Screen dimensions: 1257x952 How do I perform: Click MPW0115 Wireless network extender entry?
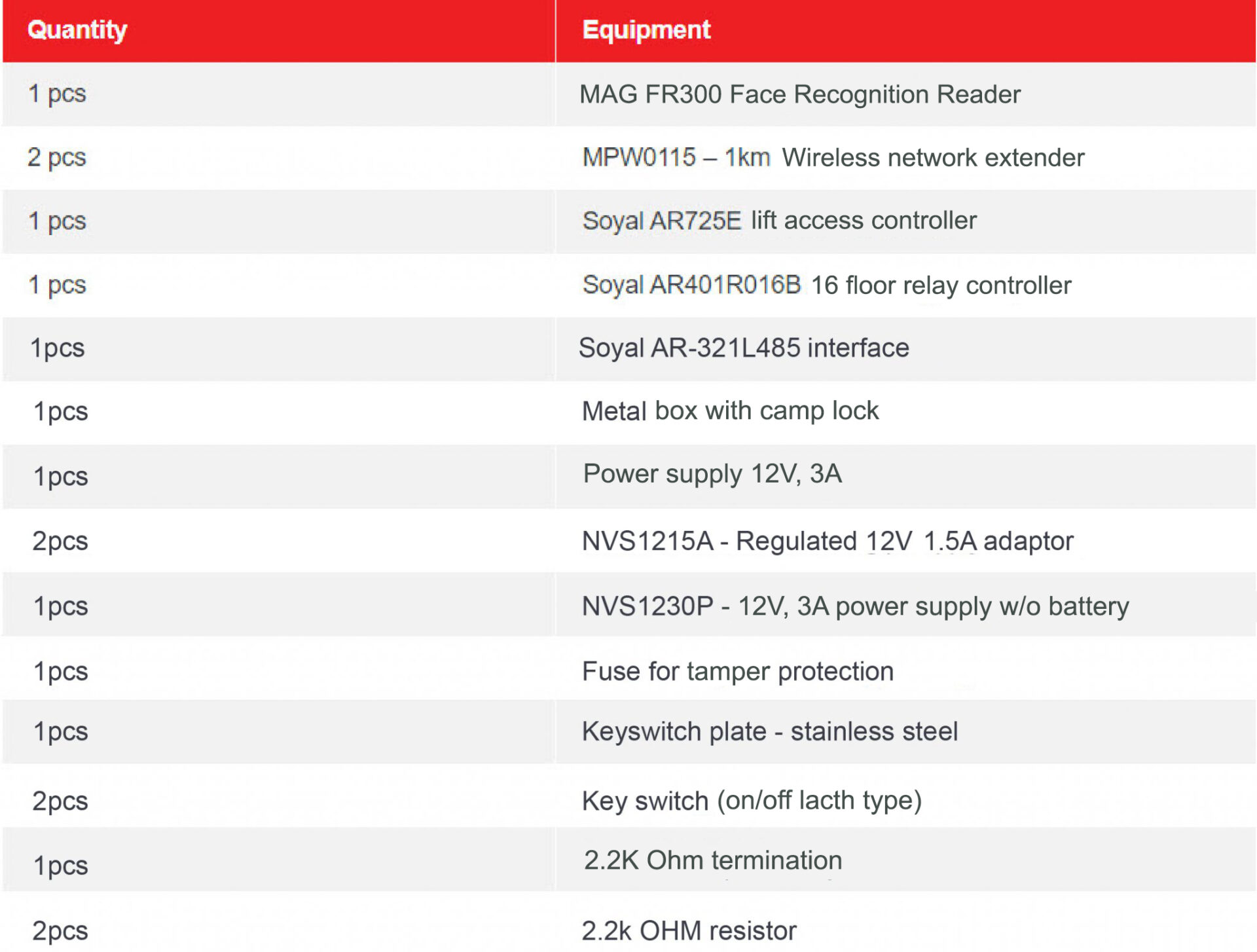[x=833, y=158]
